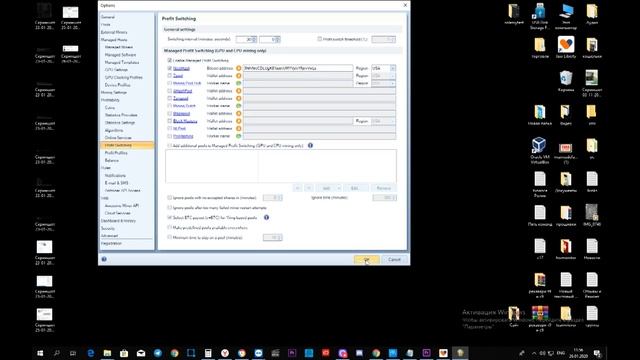640x360 pixels.
Task: Click the orange Bitcoin icon in NiceHash row
Action: coord(239,68)
